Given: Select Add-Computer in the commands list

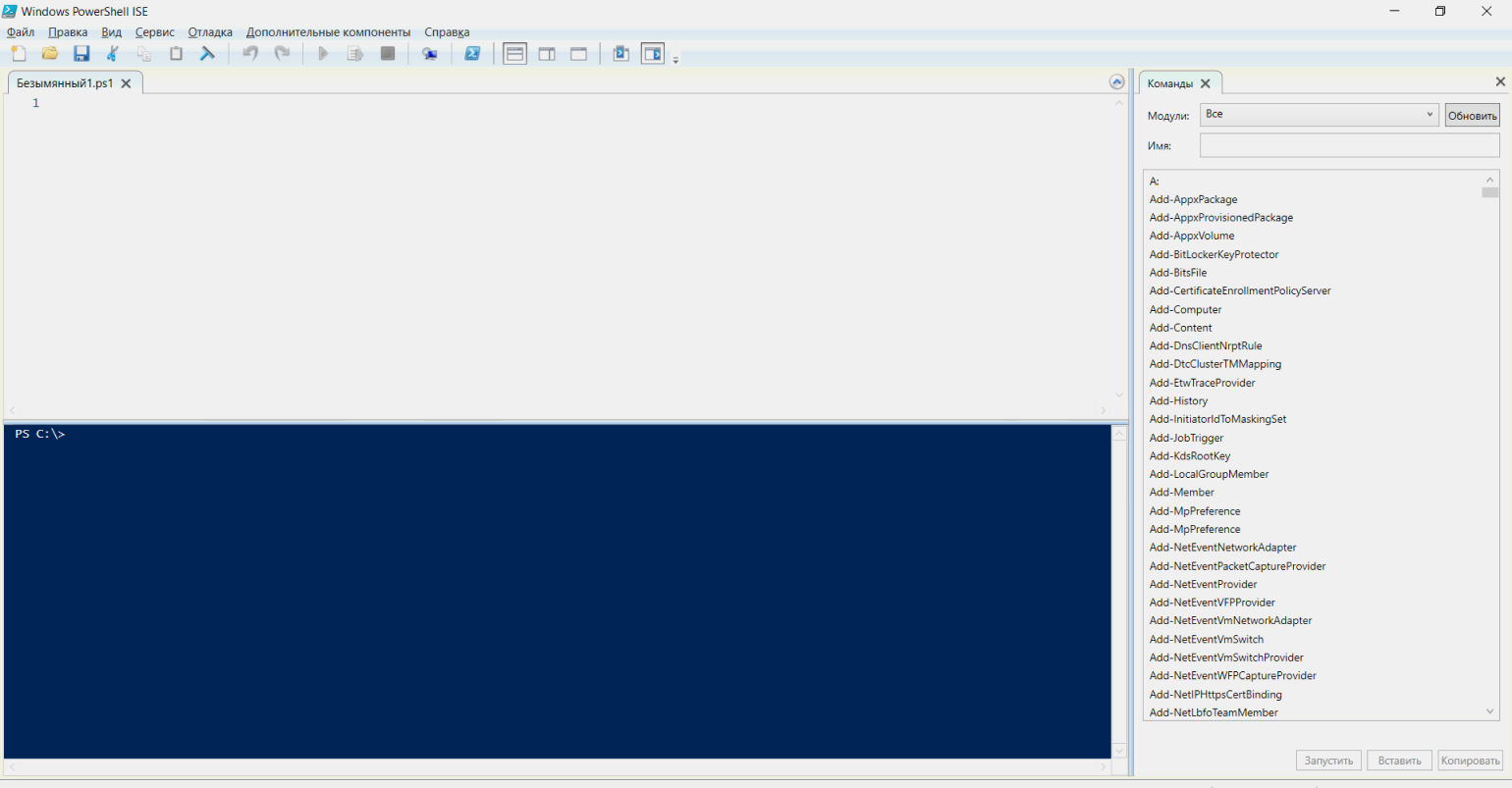Looking at the screenshot, I should 1185,309.
